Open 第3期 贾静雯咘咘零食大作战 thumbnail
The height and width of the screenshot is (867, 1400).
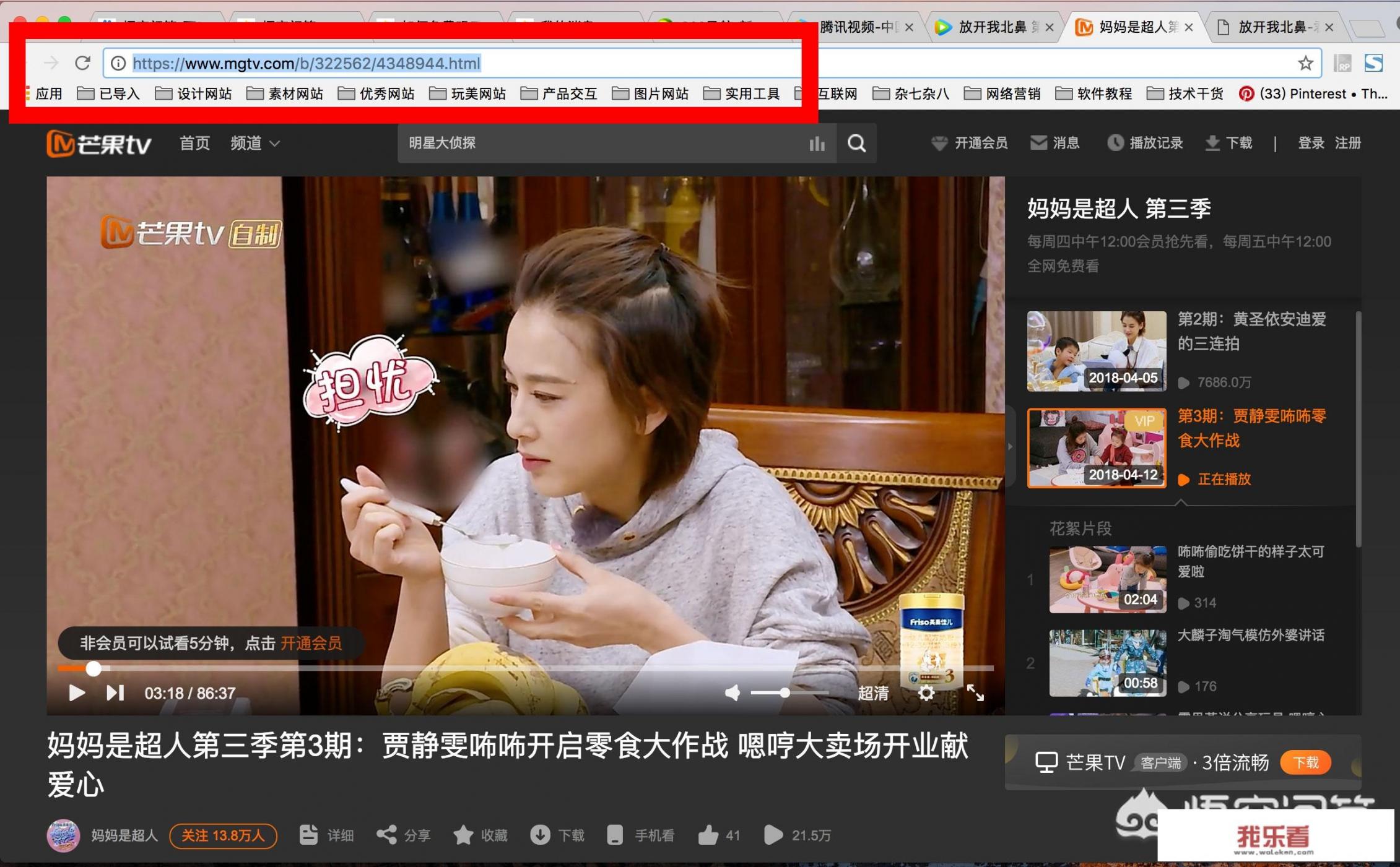click(x=1097, y=448)
